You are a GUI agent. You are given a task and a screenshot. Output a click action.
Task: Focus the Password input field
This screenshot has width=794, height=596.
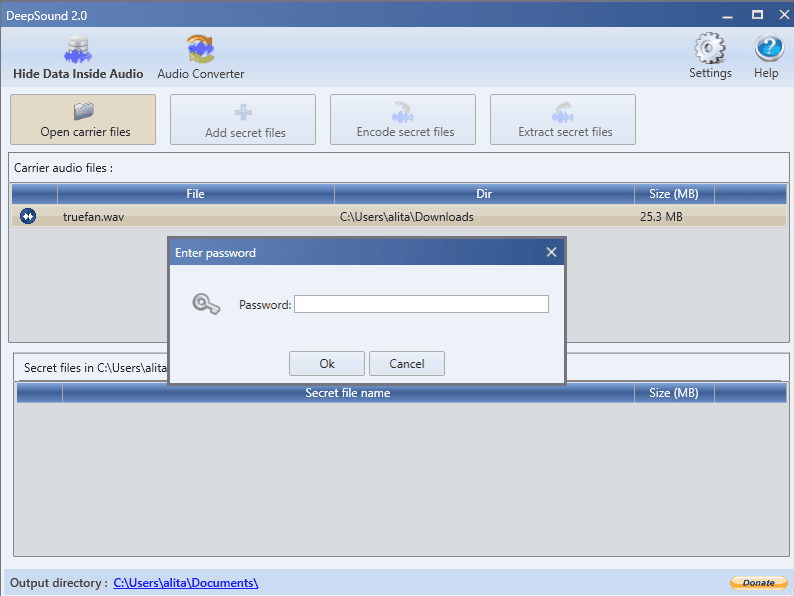(421, 304)
